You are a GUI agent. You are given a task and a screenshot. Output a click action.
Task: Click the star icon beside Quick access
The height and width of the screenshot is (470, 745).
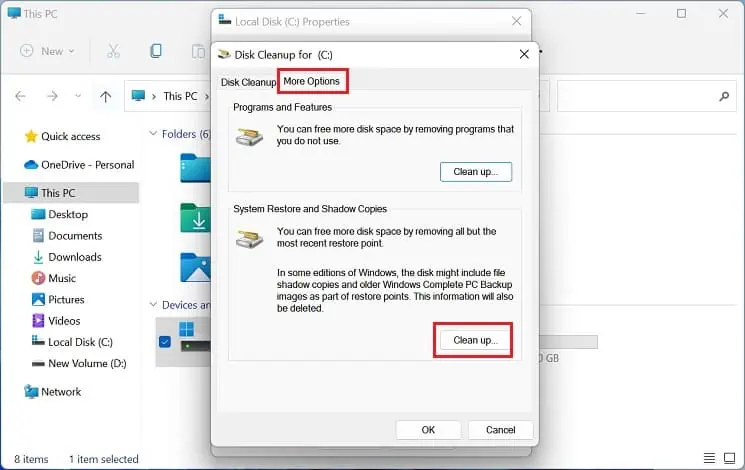point(31,136)
